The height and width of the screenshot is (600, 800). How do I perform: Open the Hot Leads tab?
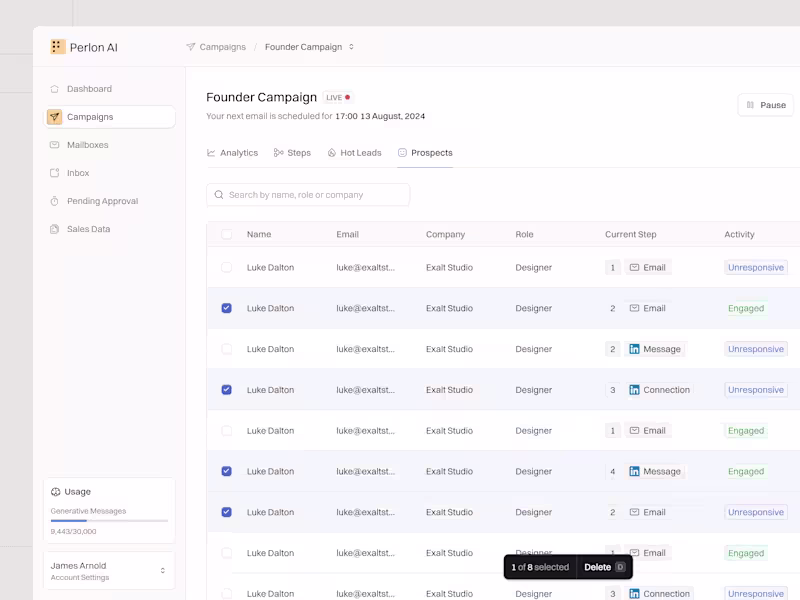coord(354,153)
